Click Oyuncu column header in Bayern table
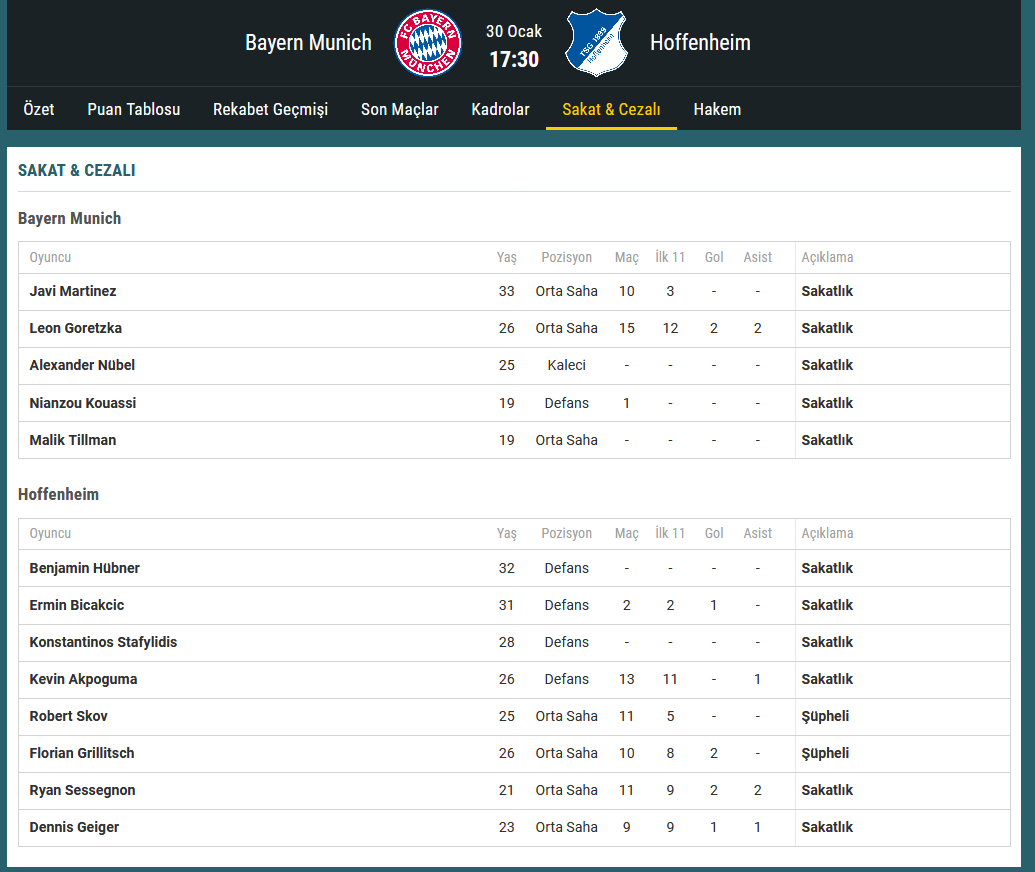 point(50,257)
